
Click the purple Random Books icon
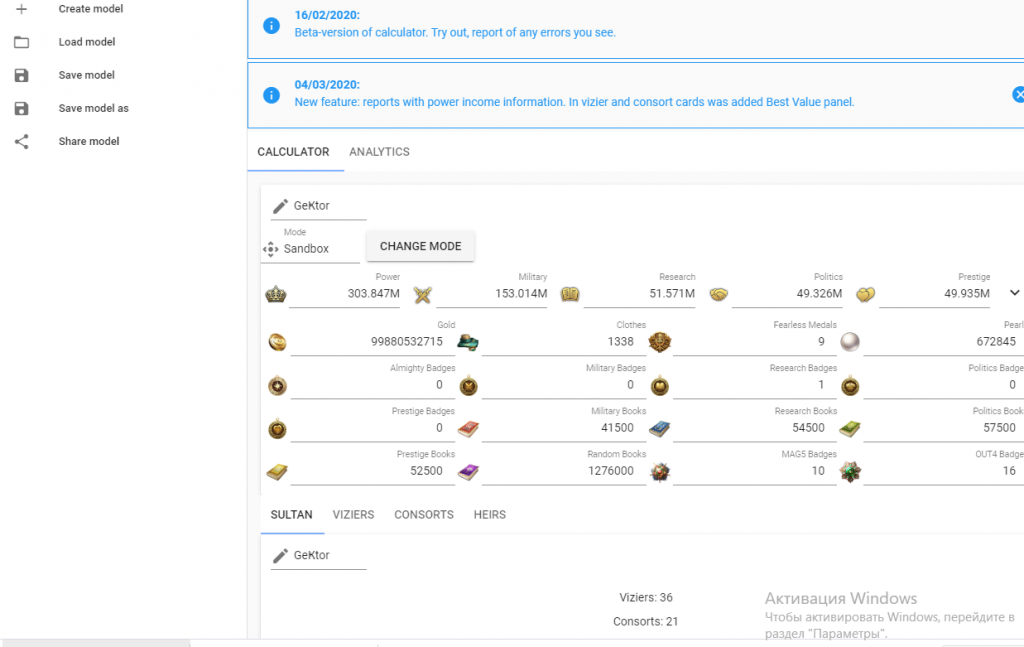pyautogui.click(x=468, y=471)
